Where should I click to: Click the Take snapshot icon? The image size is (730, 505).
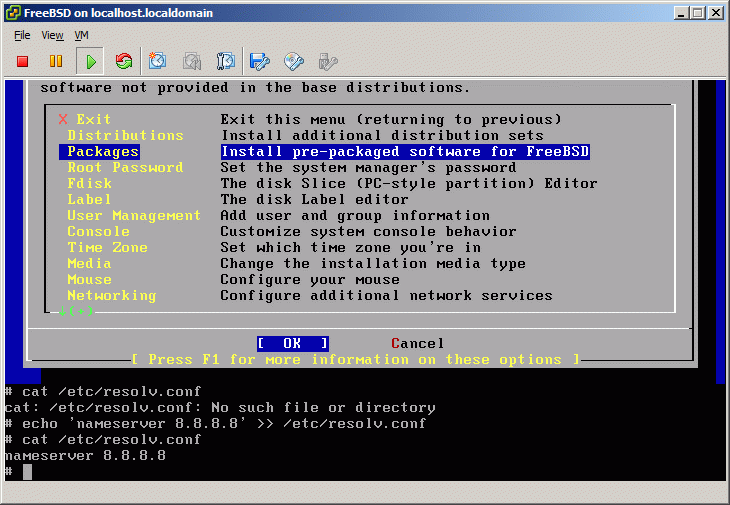click(157, 61)
